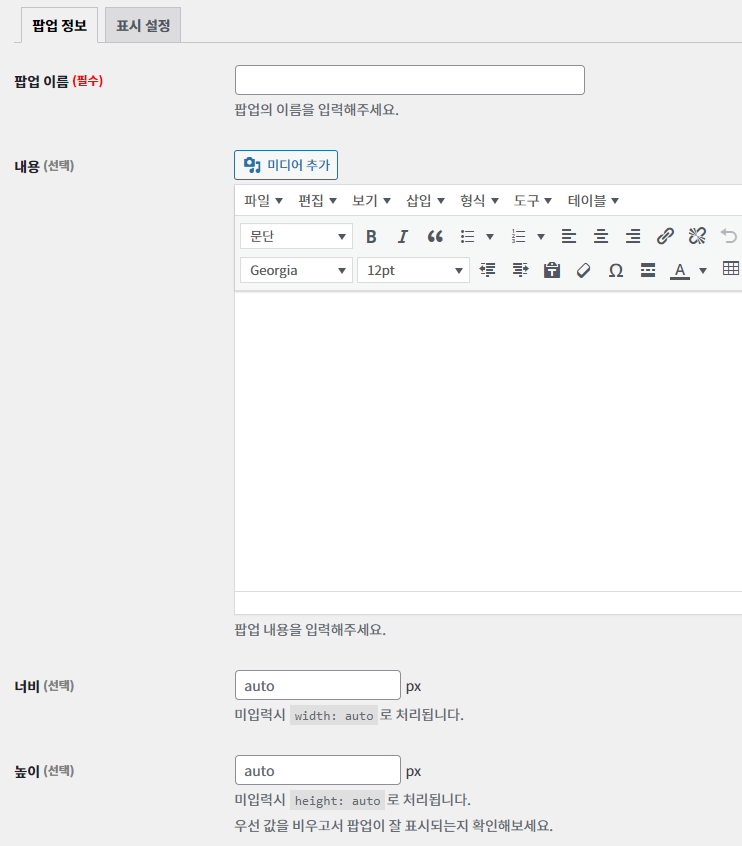Open the 파일 menu
This screenshot has width=742, height=846.
(263, 201)
